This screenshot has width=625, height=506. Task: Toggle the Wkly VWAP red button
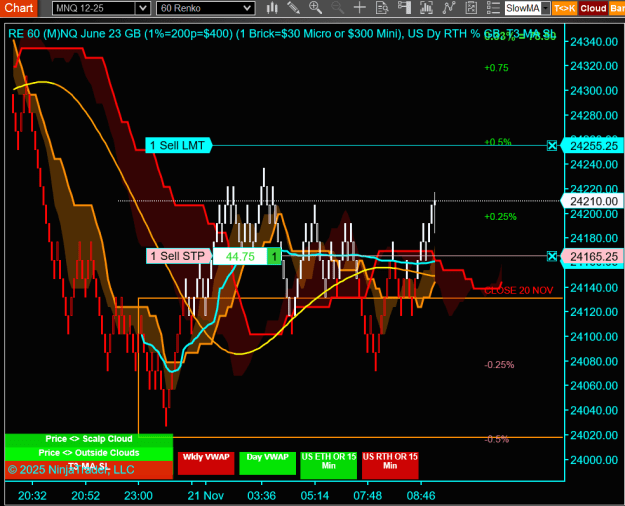click(206, 463)
